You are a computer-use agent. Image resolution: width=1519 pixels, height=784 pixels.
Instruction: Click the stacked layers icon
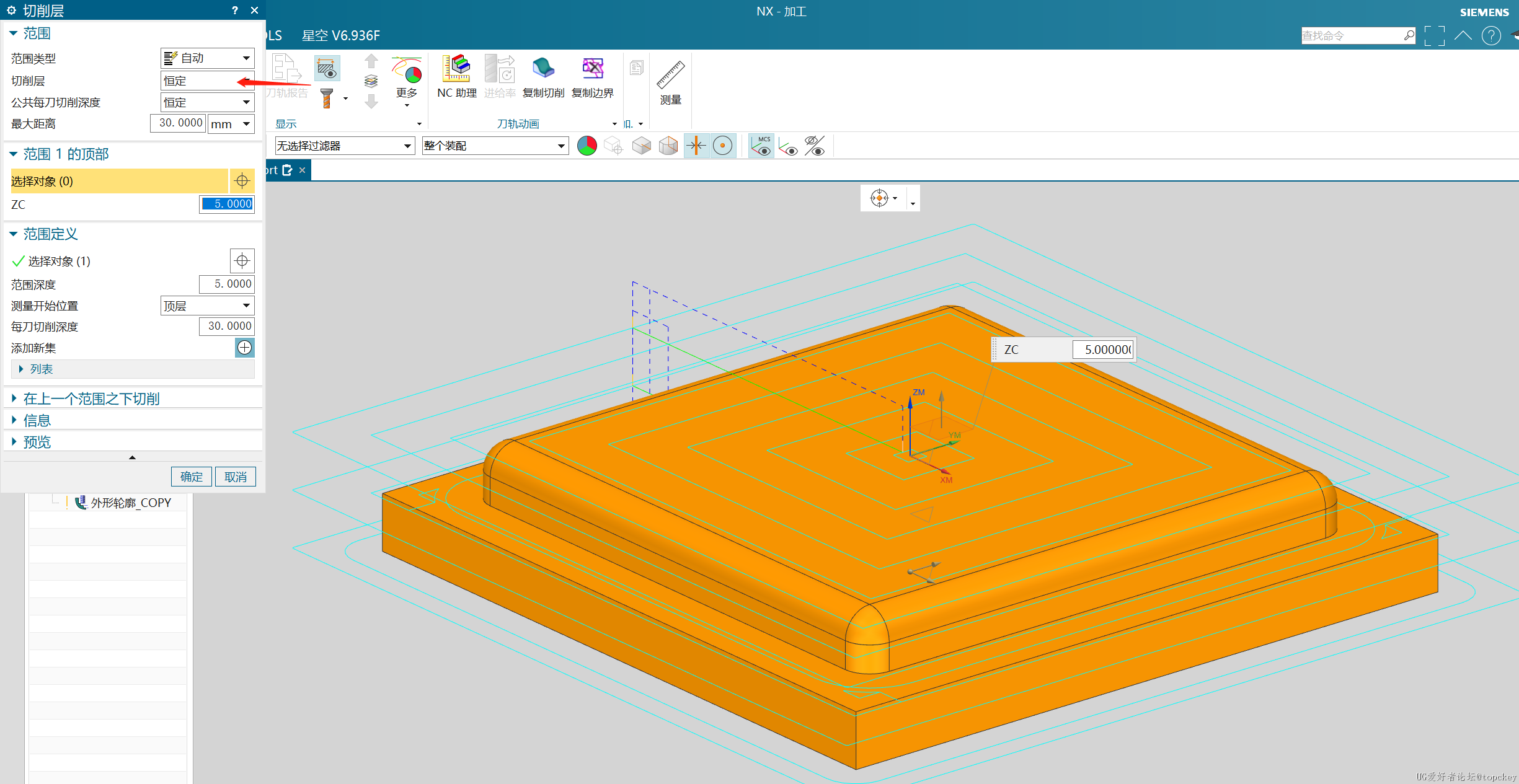coord(371,81)
